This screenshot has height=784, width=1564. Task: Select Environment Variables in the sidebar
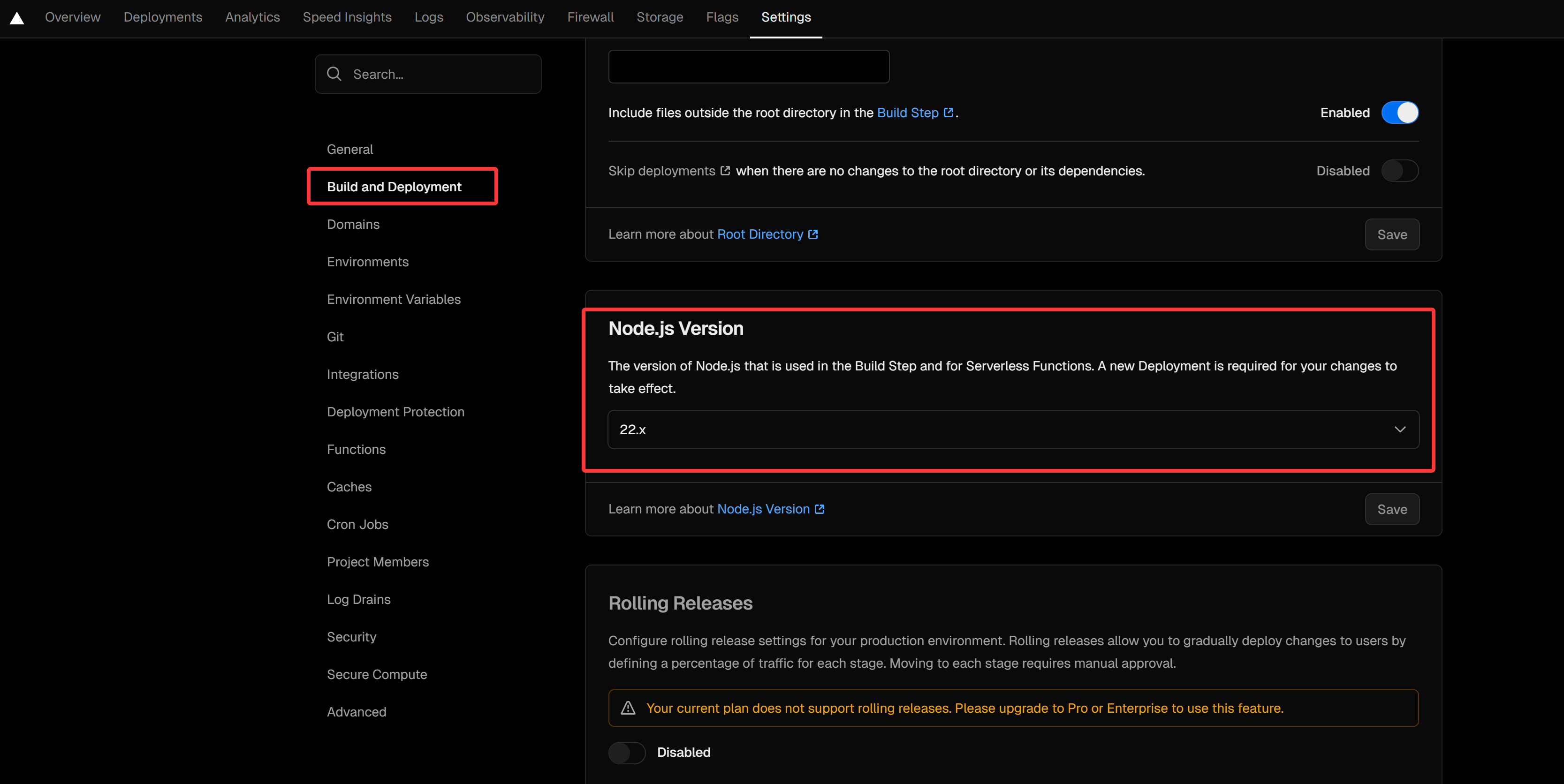[x=394, y=299]
